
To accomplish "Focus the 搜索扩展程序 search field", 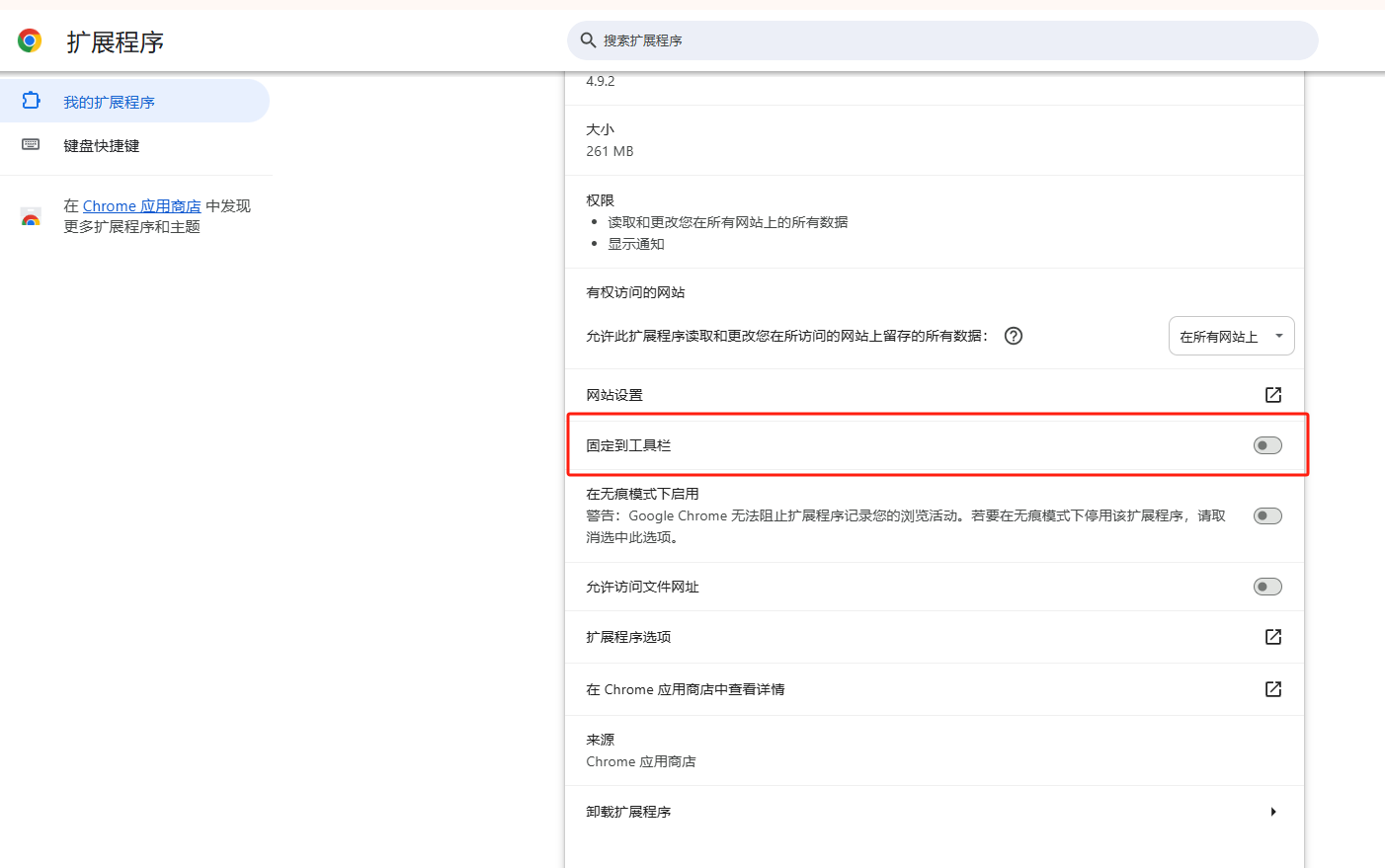I will click(x=942, y=40).
